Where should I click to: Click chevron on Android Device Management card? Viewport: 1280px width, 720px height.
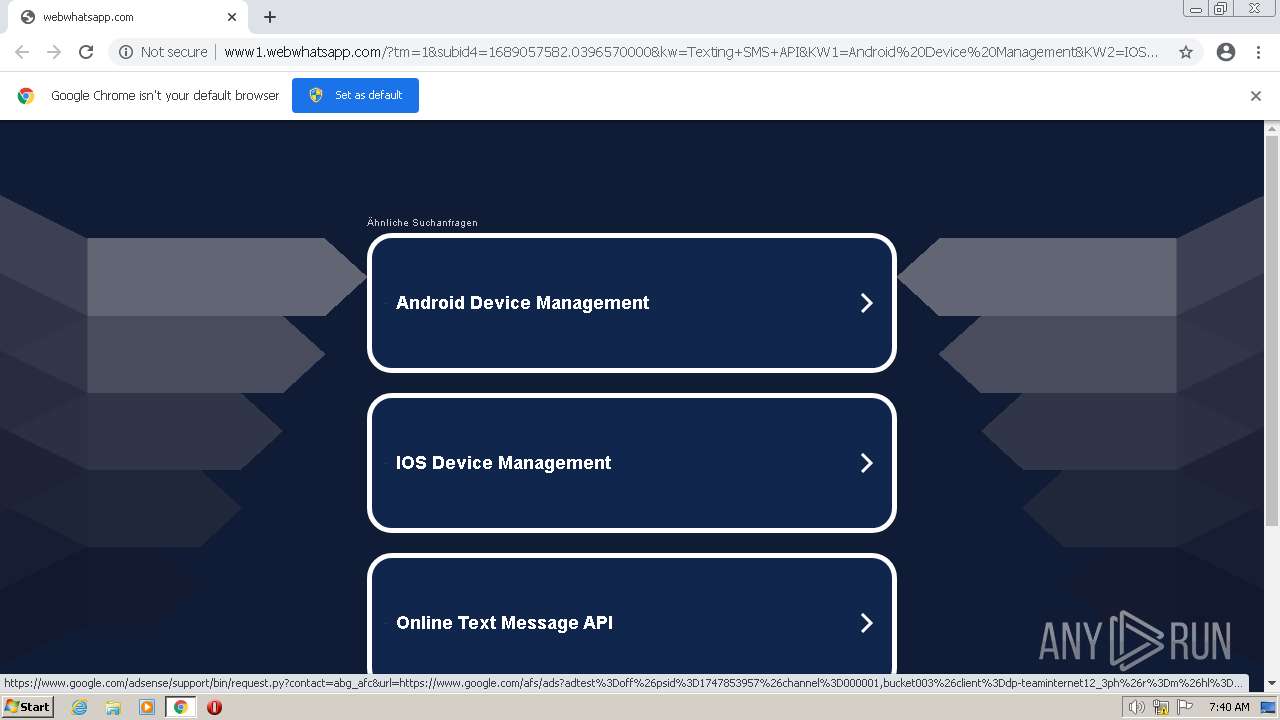coord(867,303)
